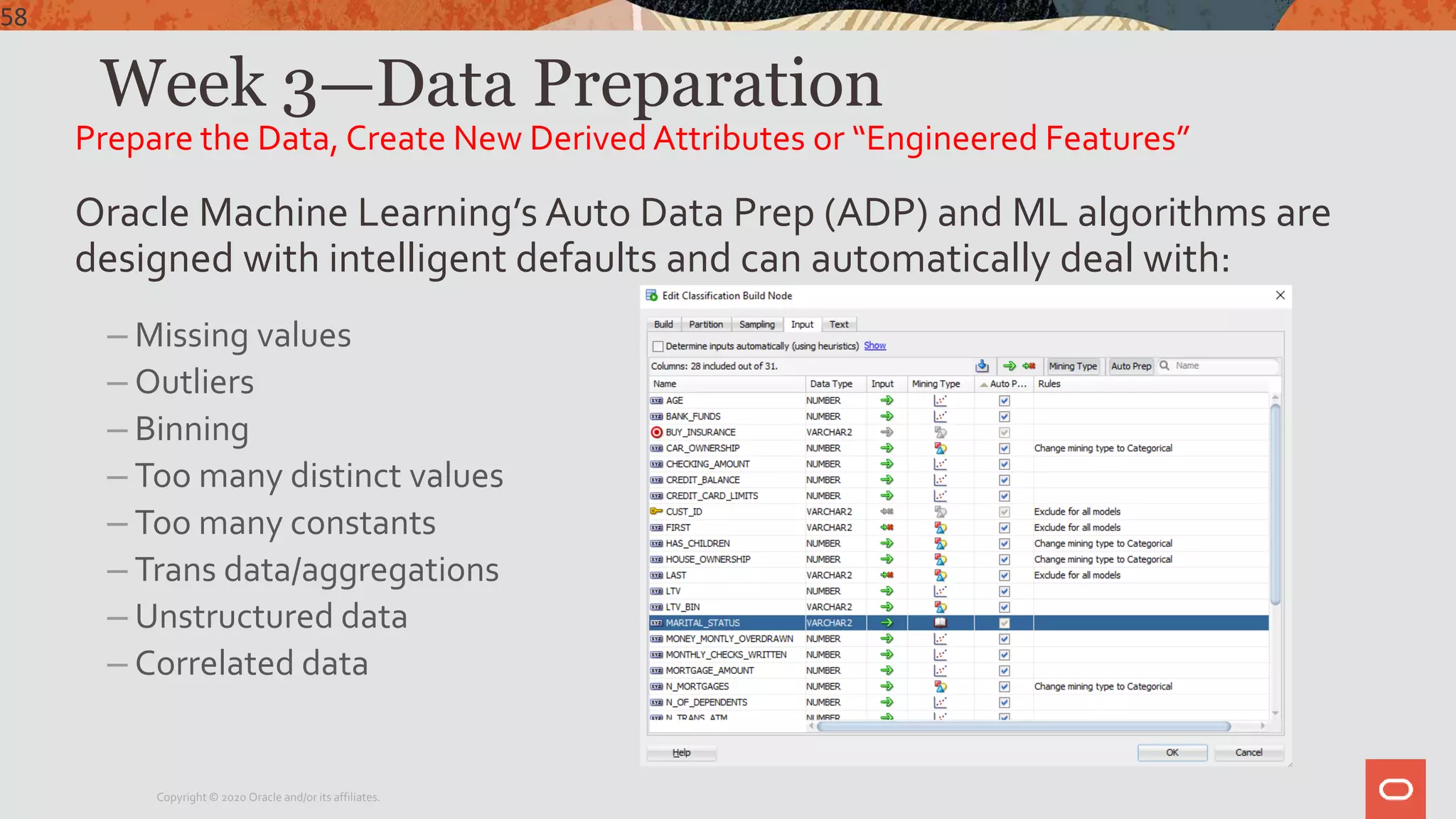Click the excluded input icon for FIRST row

(x=887, y=528)
